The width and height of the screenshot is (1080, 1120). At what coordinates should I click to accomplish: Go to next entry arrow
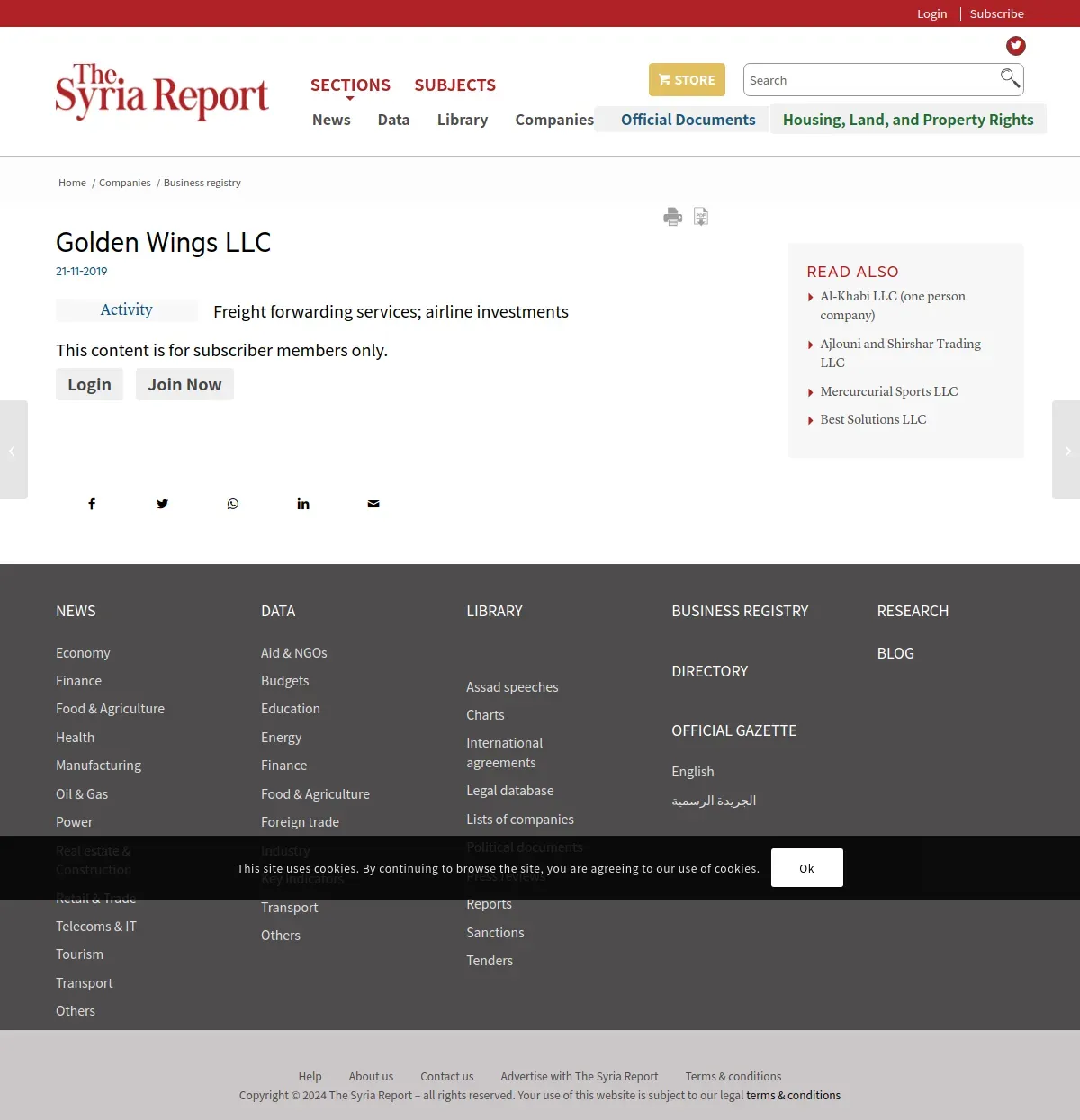pos(1066,450)
